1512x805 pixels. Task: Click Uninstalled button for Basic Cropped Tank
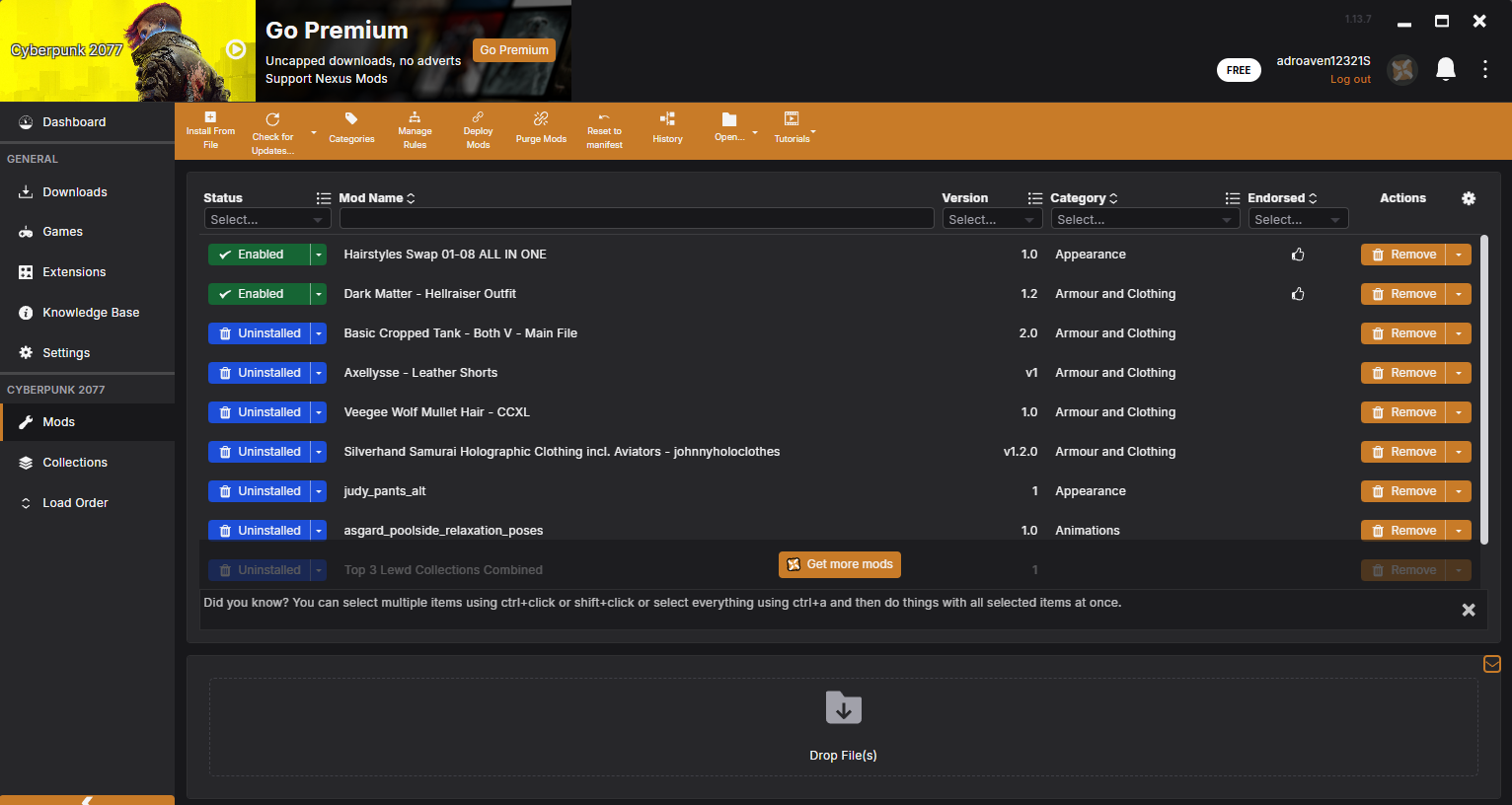[260, 333]
